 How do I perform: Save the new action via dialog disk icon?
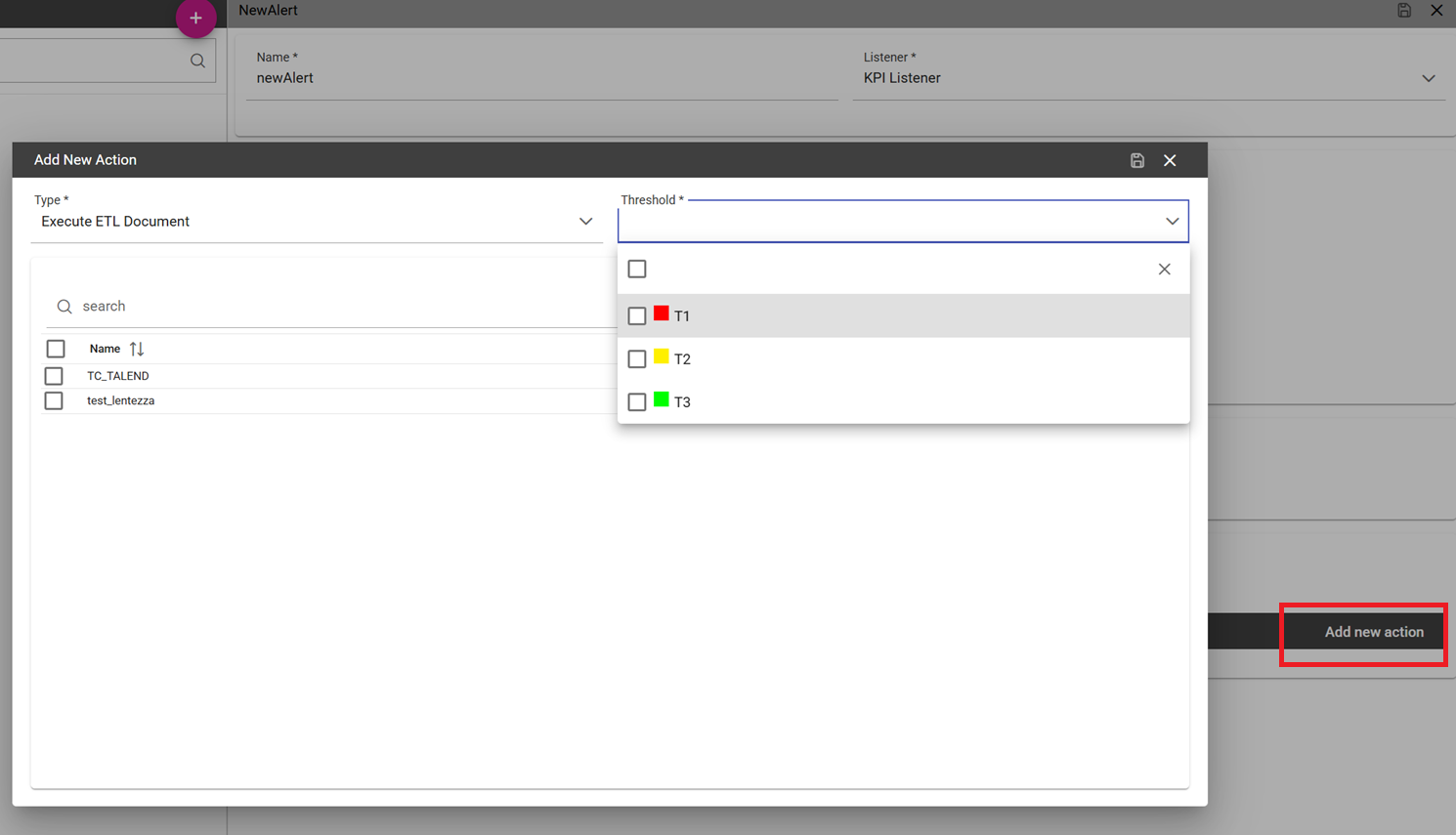pyautogui.click(x=1137, y=160)
